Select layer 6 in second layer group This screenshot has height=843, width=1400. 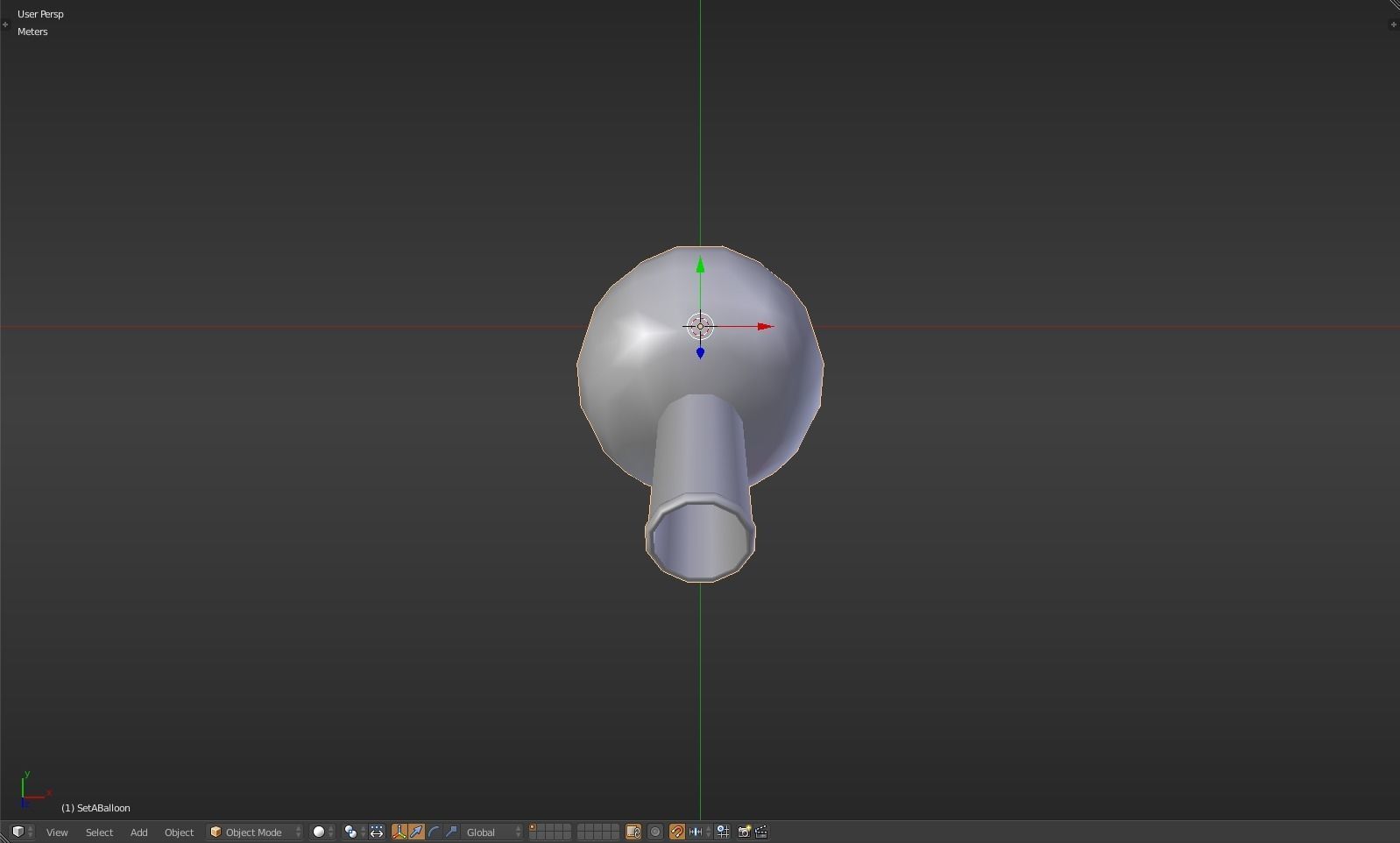pos(582,828)
